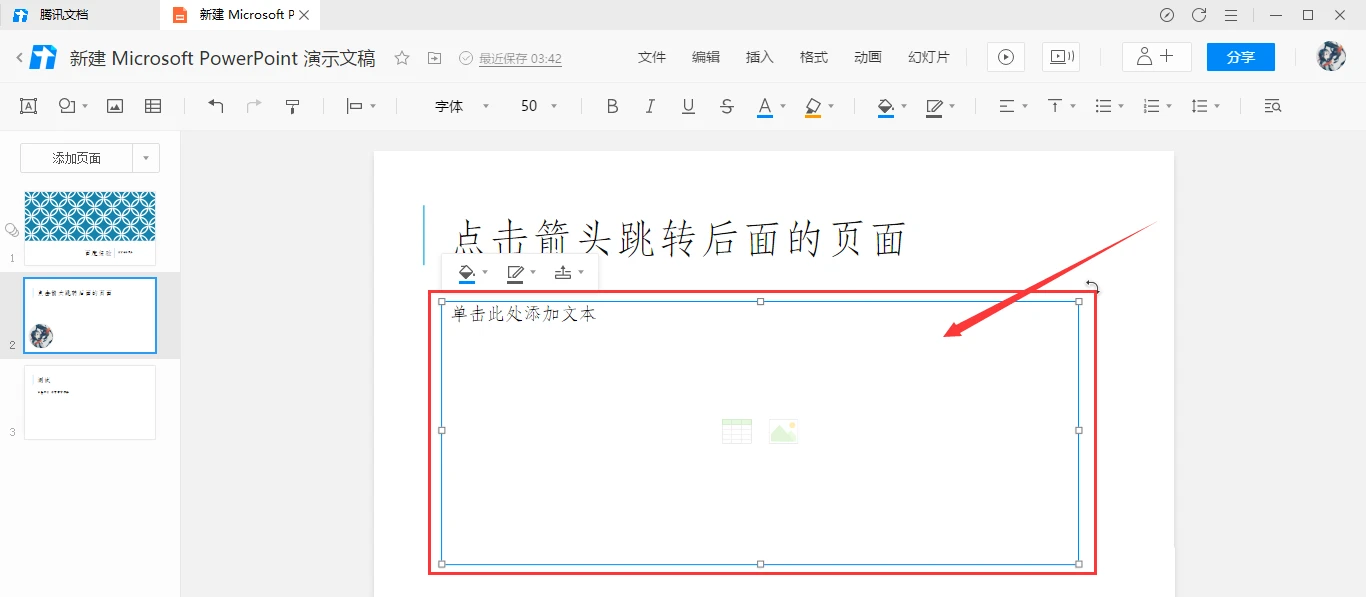
Task: Click the vertical text align icon
Action: point(1055,106)
